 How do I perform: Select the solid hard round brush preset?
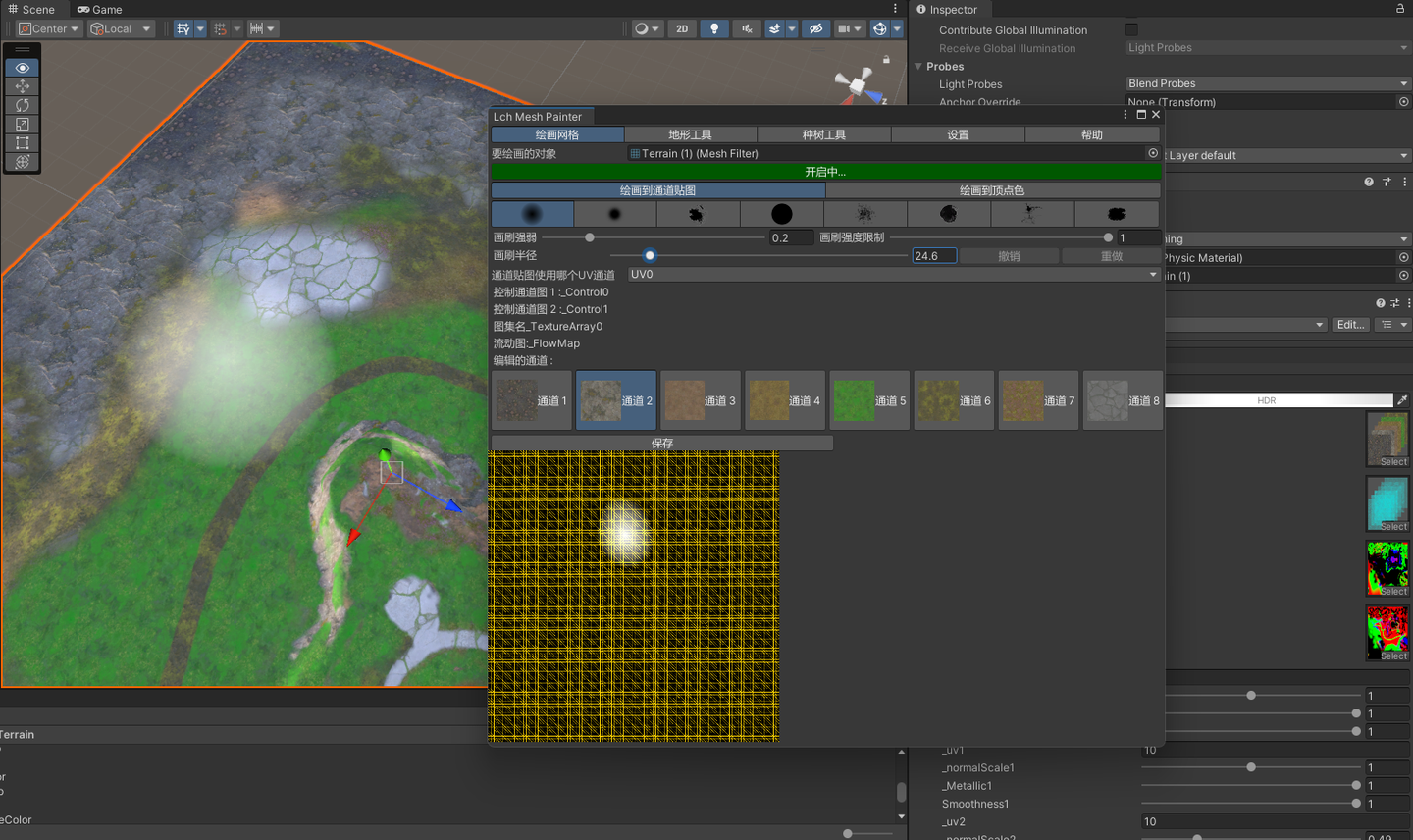tap(782, 214)
